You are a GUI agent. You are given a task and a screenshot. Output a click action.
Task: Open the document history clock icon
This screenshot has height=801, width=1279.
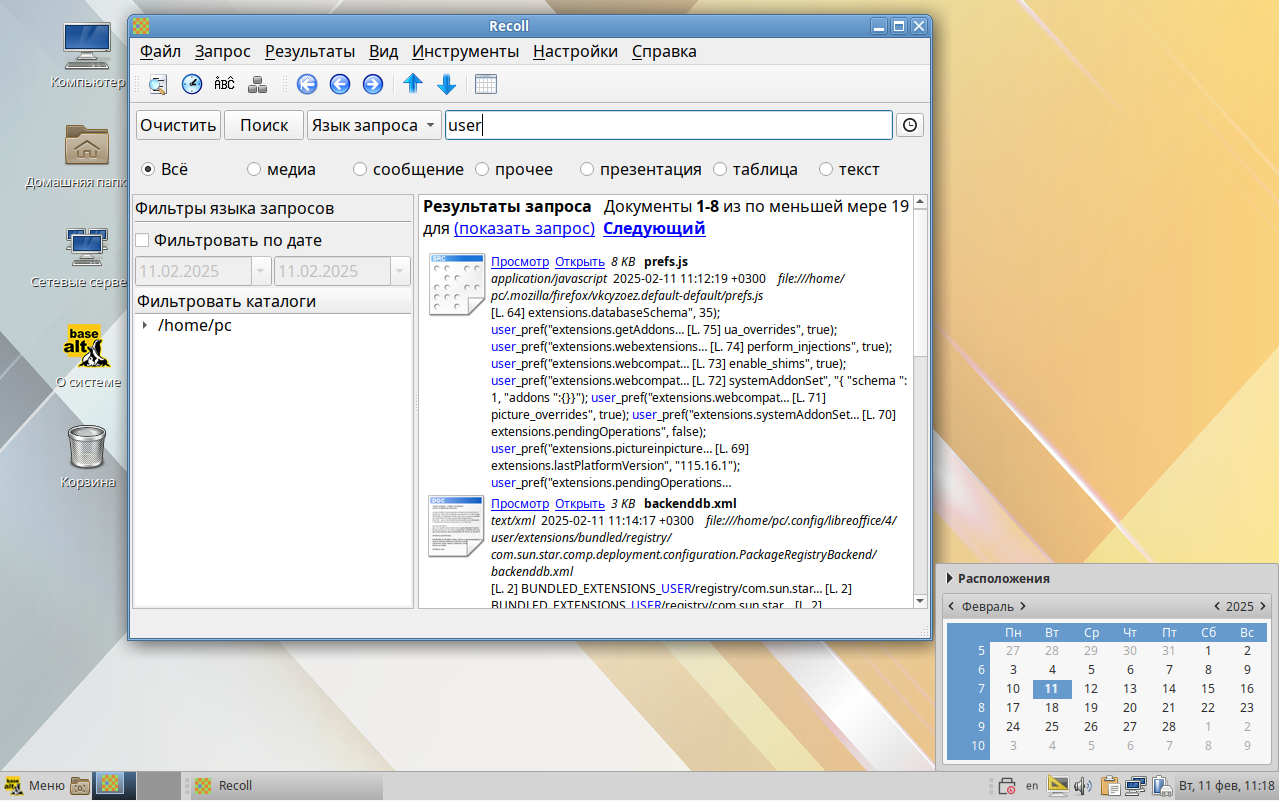191,84
